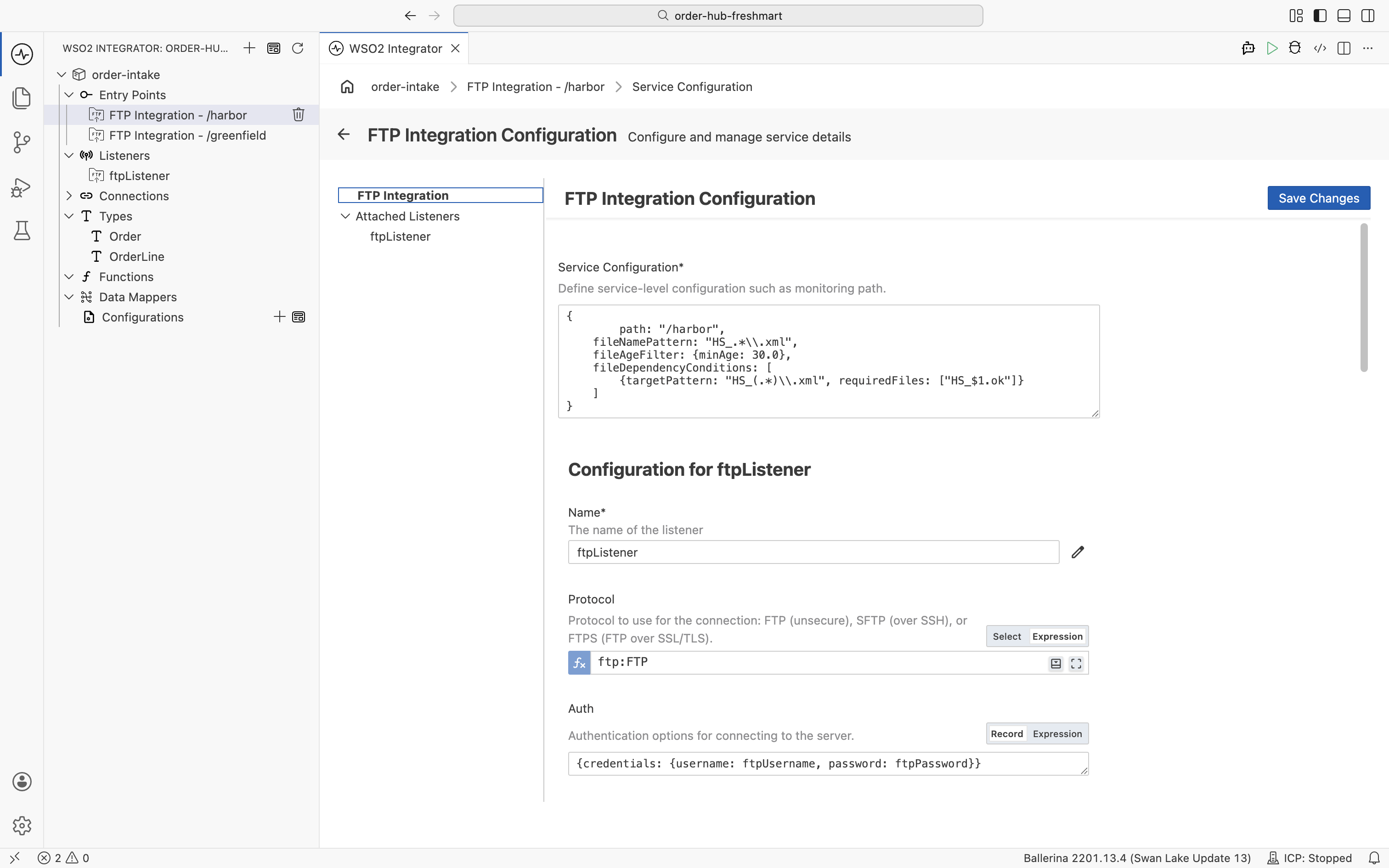
Task: Select the WSO2 Integrator editor tab
Action: pos(394,48)
